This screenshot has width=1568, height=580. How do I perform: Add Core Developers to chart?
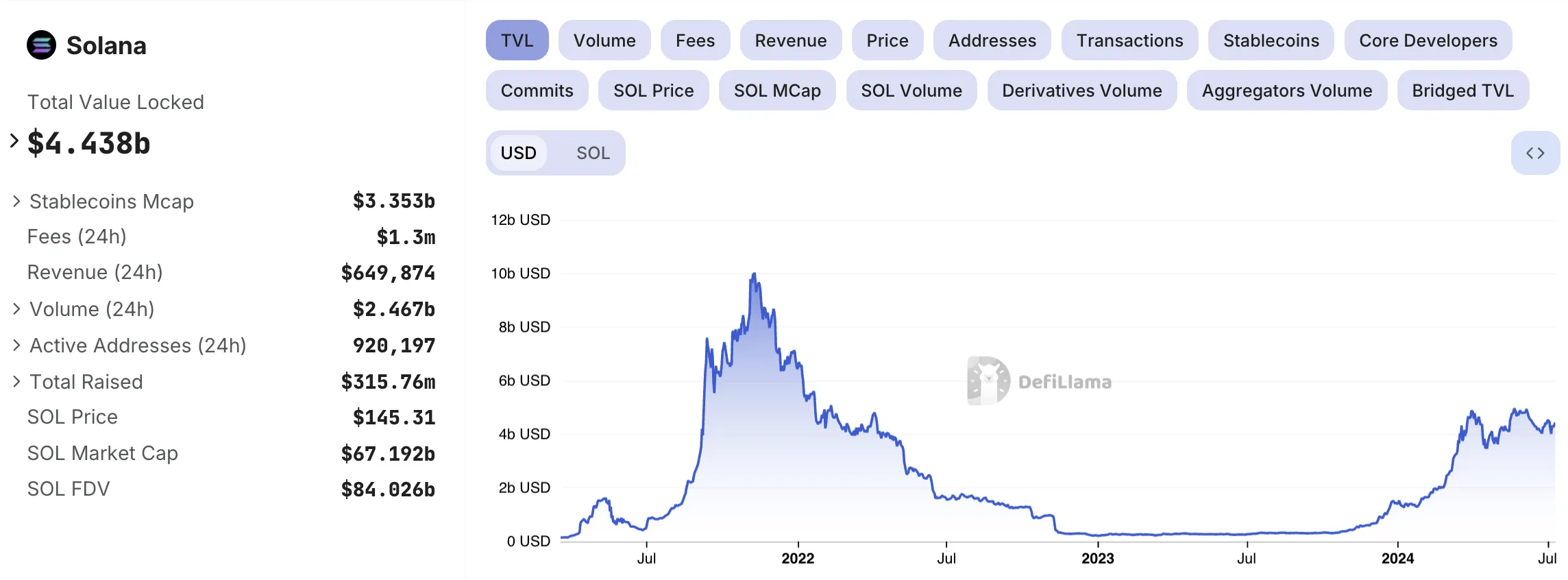1428,40
